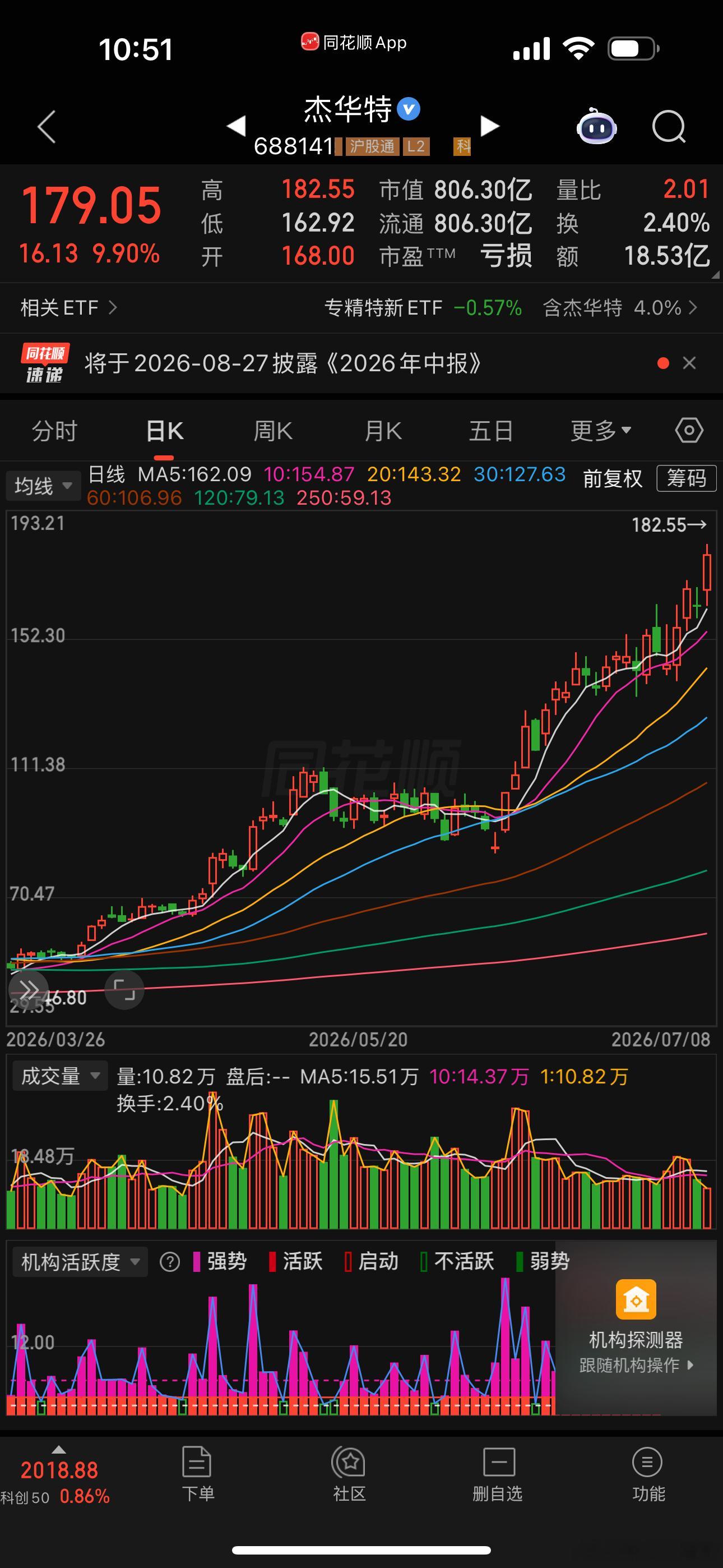Open chart settings hexagon icon

(x=689, y=430)
